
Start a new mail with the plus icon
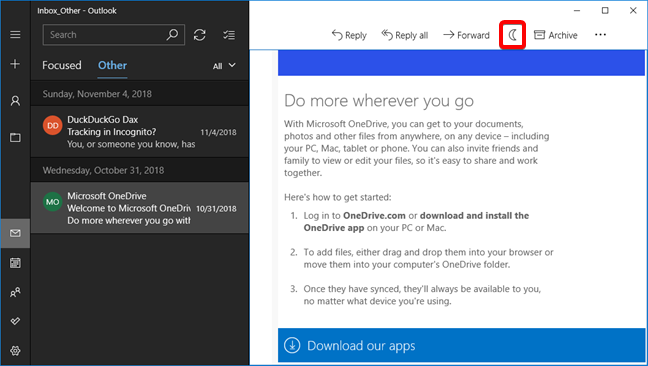(x=15, y=64)
